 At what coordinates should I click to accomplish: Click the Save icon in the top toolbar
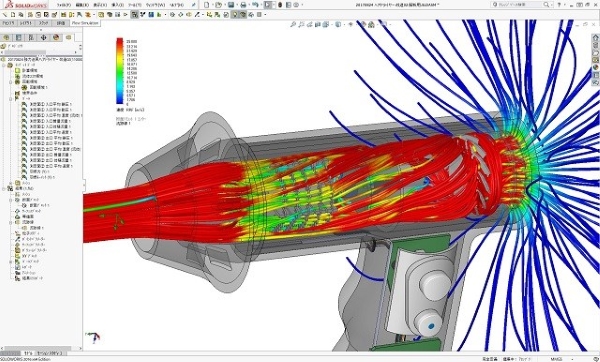click(231, 5)
